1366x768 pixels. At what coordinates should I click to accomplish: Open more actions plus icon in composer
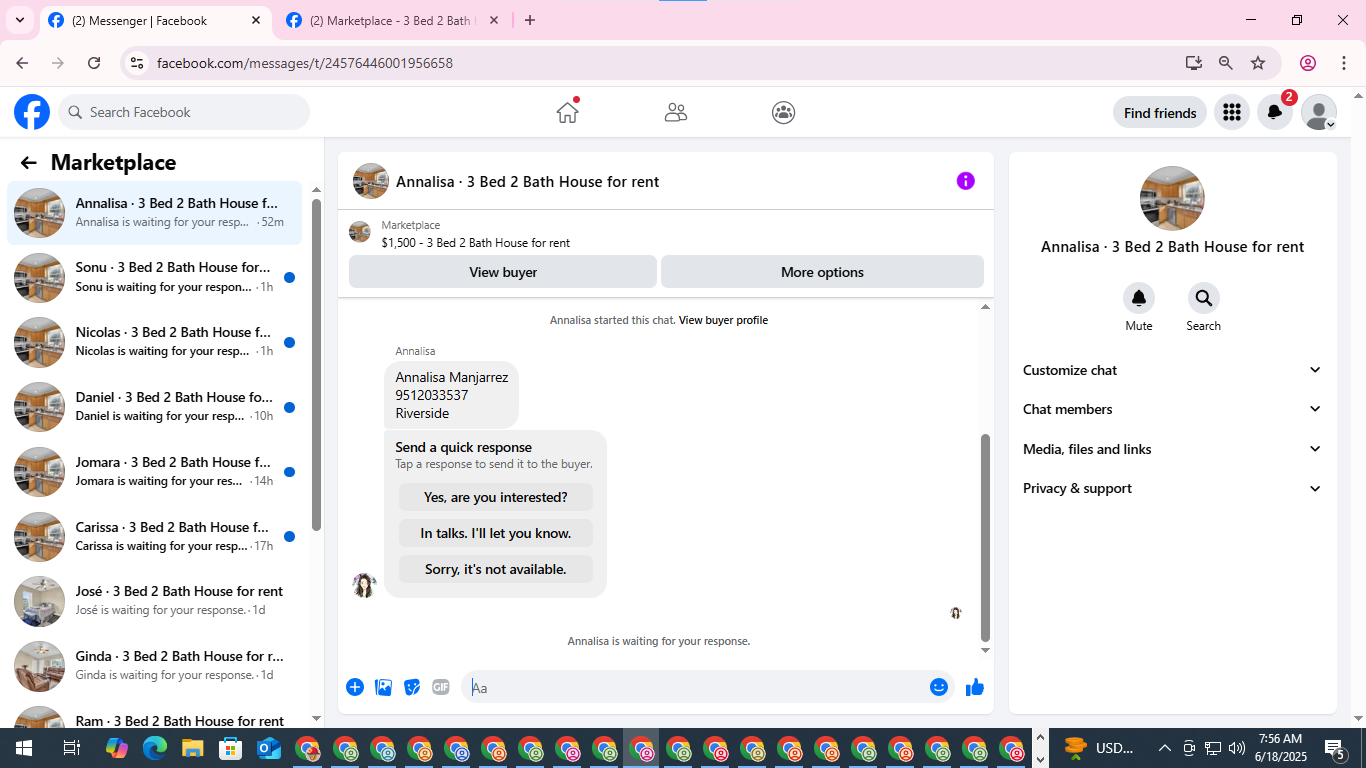tap(355, 687)
